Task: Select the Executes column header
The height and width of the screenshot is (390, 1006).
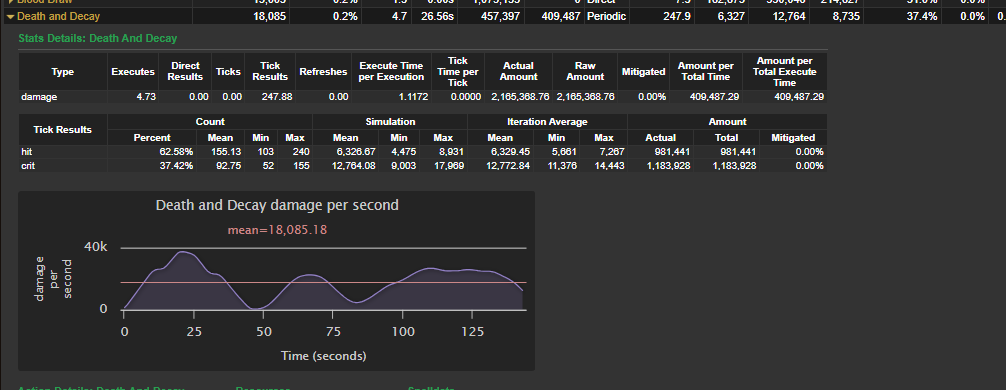Action: coord(133,72)
